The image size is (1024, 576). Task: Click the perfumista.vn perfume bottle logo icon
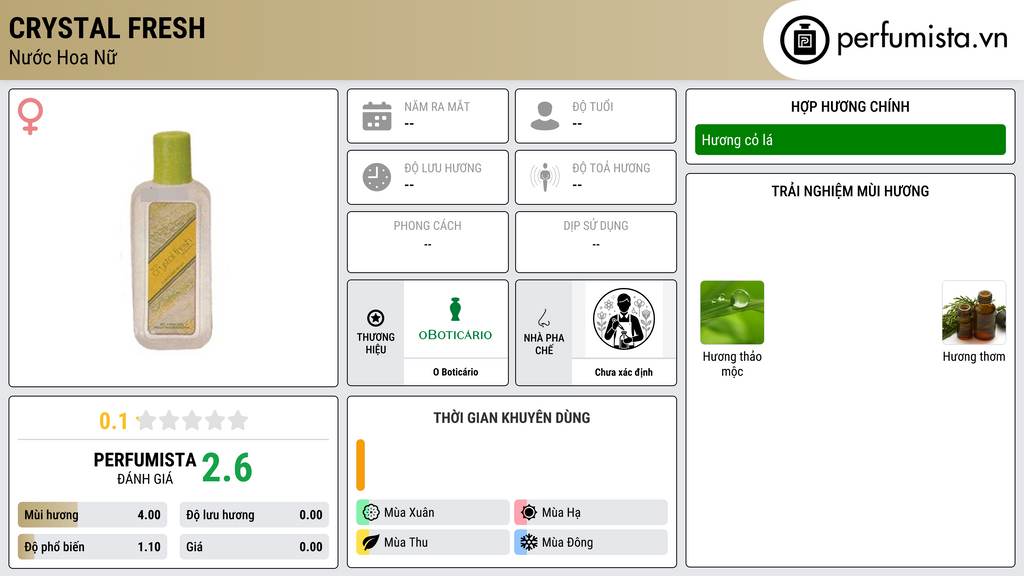point(804,40)
